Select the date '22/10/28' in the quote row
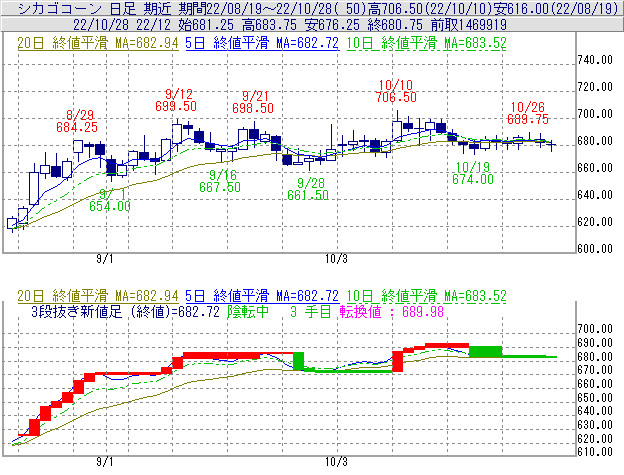 (x=101, y=25)
